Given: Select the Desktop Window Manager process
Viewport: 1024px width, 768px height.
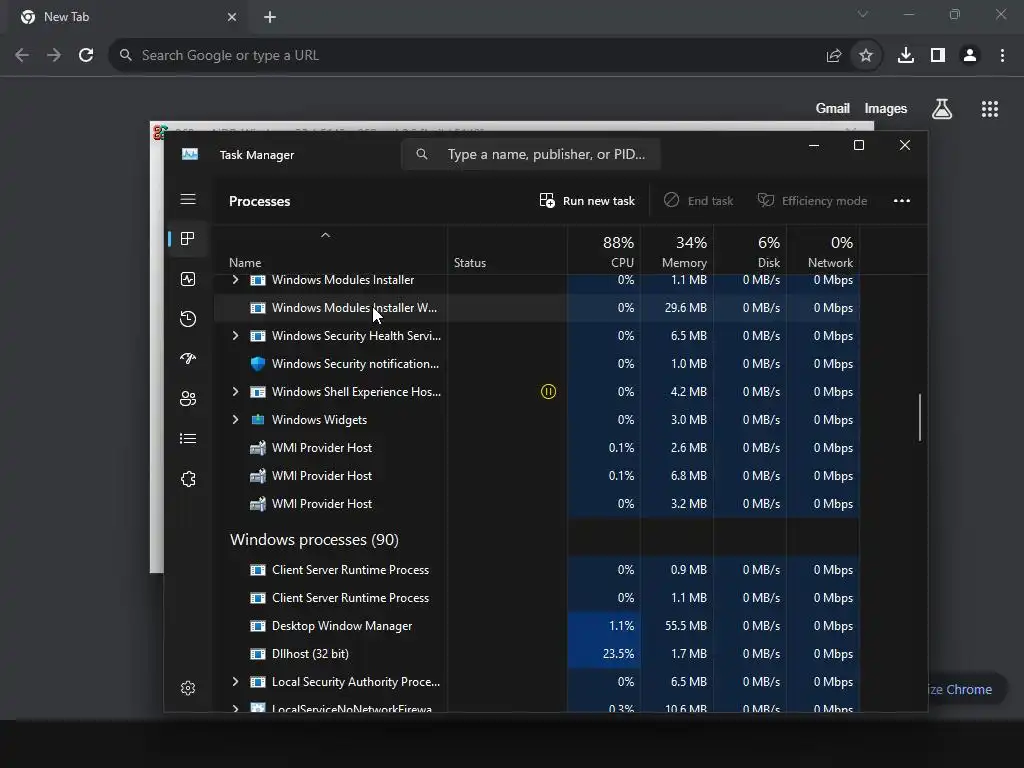Looking at the screenshot, I should pos(536,626).
